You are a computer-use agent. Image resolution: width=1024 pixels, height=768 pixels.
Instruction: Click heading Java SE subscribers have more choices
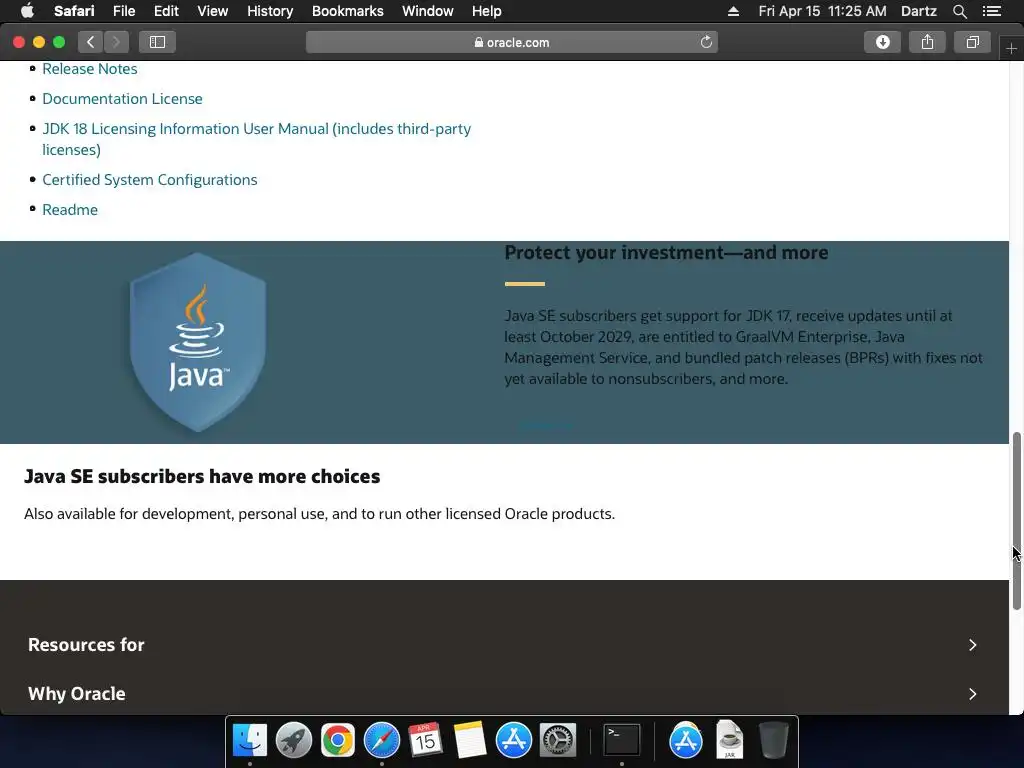click(x=202, y=476)
